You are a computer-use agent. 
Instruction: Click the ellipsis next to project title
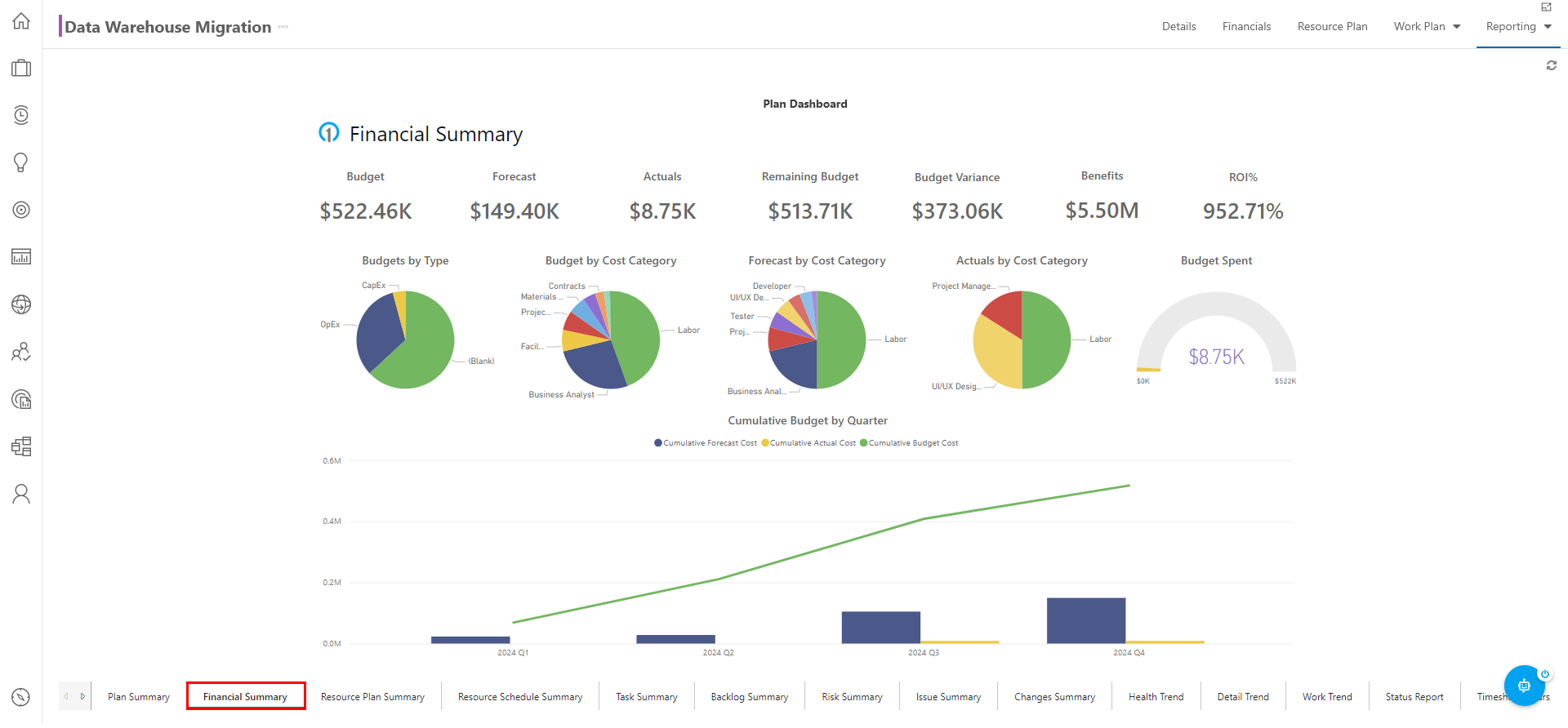pos(283,27)
